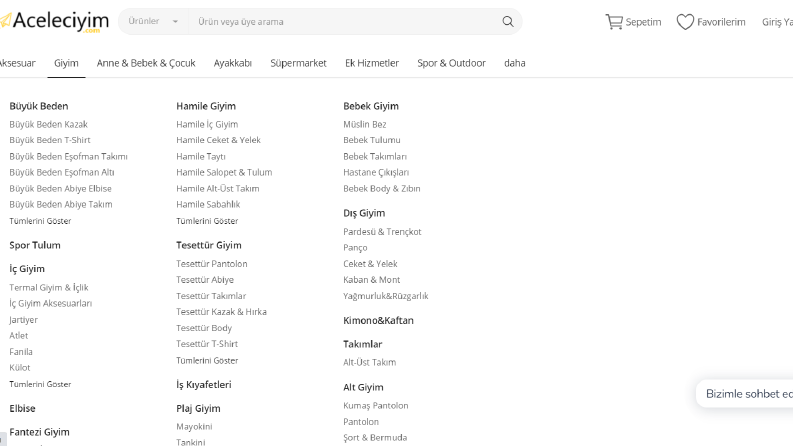Screen dimensions: 793x446
Task: Open Bebek Tulumu link
Action: [x=372, y=140]
